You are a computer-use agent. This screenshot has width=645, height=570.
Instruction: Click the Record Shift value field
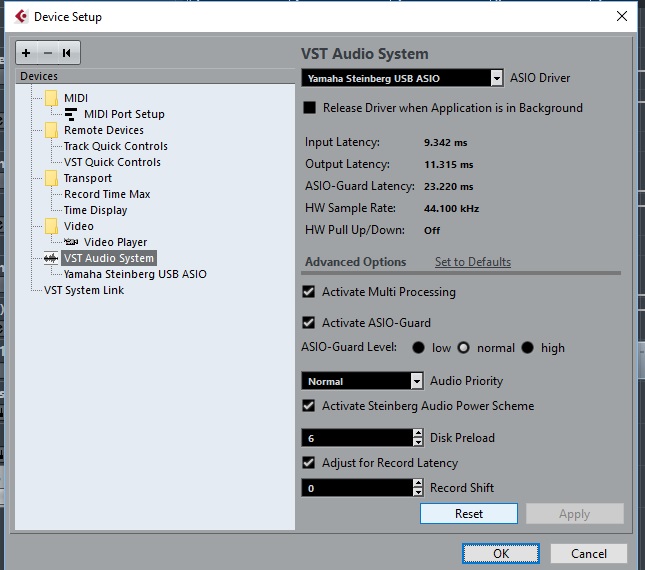[357, 488]
